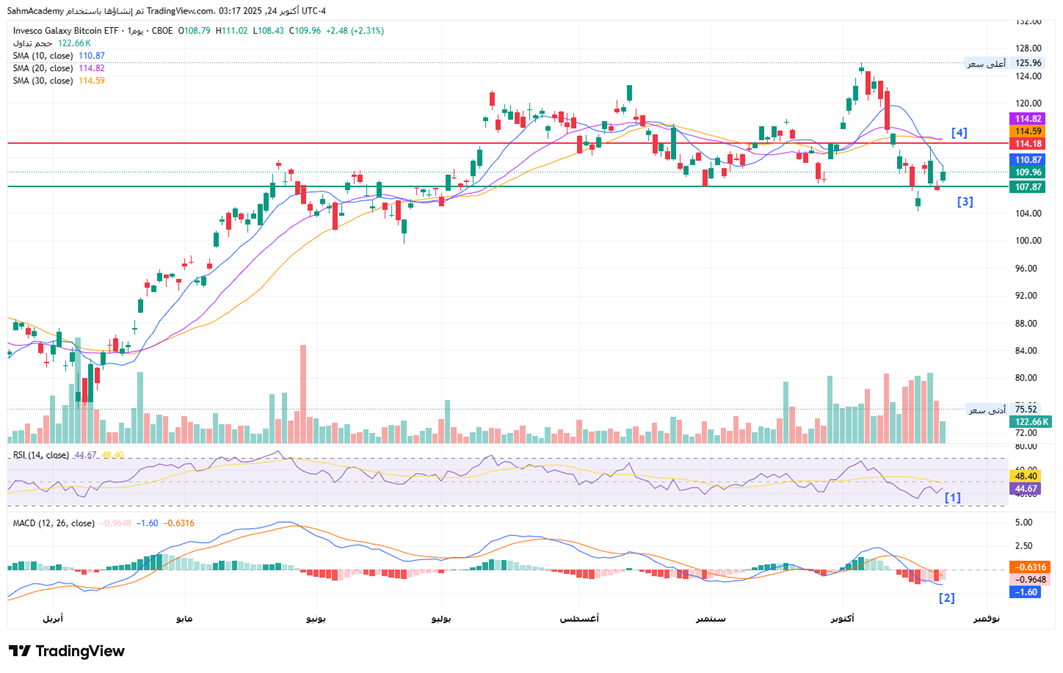Click the green 107.87 support price label
1063x673 pixels.
click(x=1028, y=187)
